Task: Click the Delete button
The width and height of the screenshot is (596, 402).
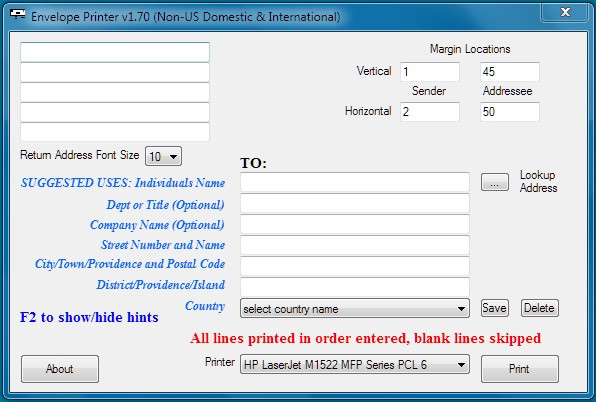Action: coord(539,308)
